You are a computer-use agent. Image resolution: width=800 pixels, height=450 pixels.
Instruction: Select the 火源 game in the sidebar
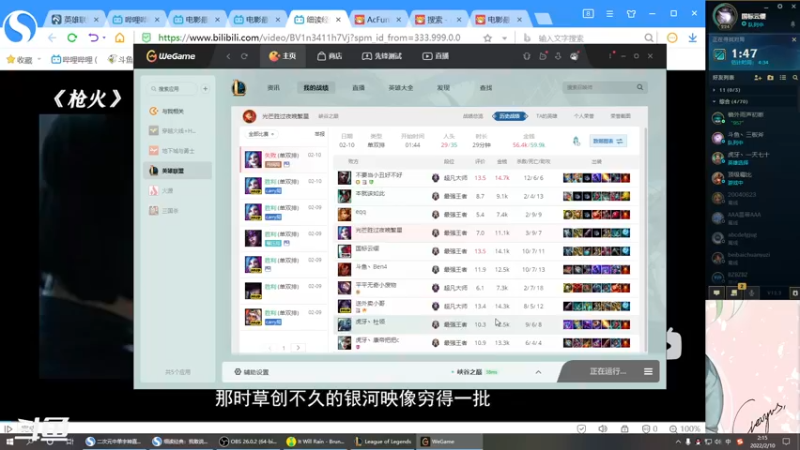[178, 191]
